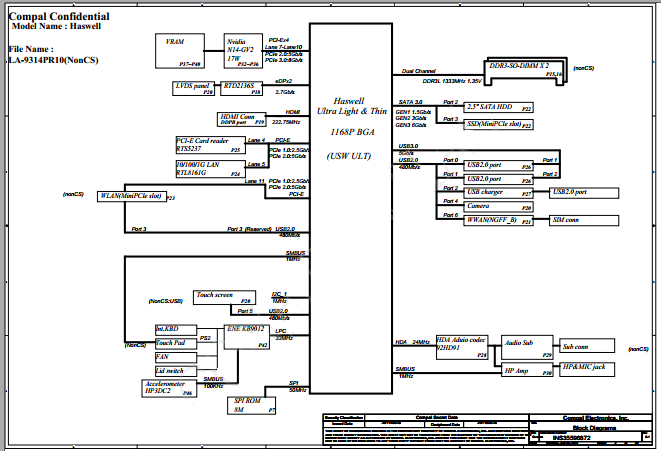Screen dimensions: 661x451
Task: Select the 'eDPx2' label
Action: click(x=283, y=81)
